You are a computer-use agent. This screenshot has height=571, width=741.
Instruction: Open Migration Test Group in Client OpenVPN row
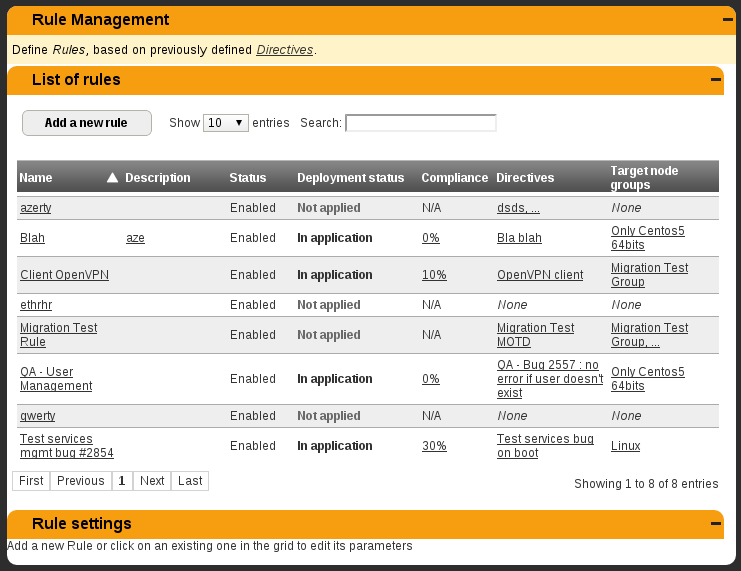pos(649,275)
